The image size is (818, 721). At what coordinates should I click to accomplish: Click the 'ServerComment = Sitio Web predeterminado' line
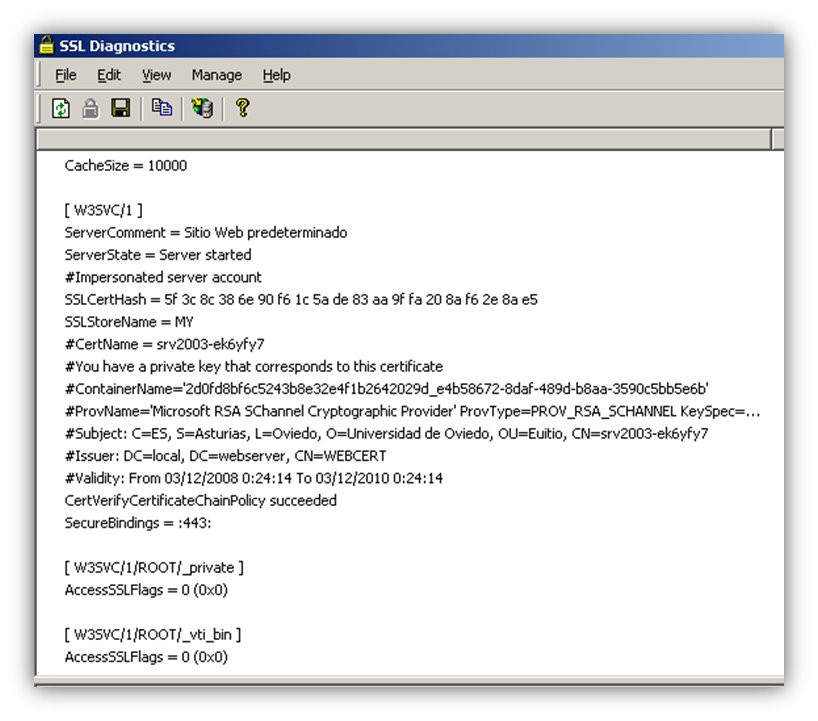pos(206,233)
